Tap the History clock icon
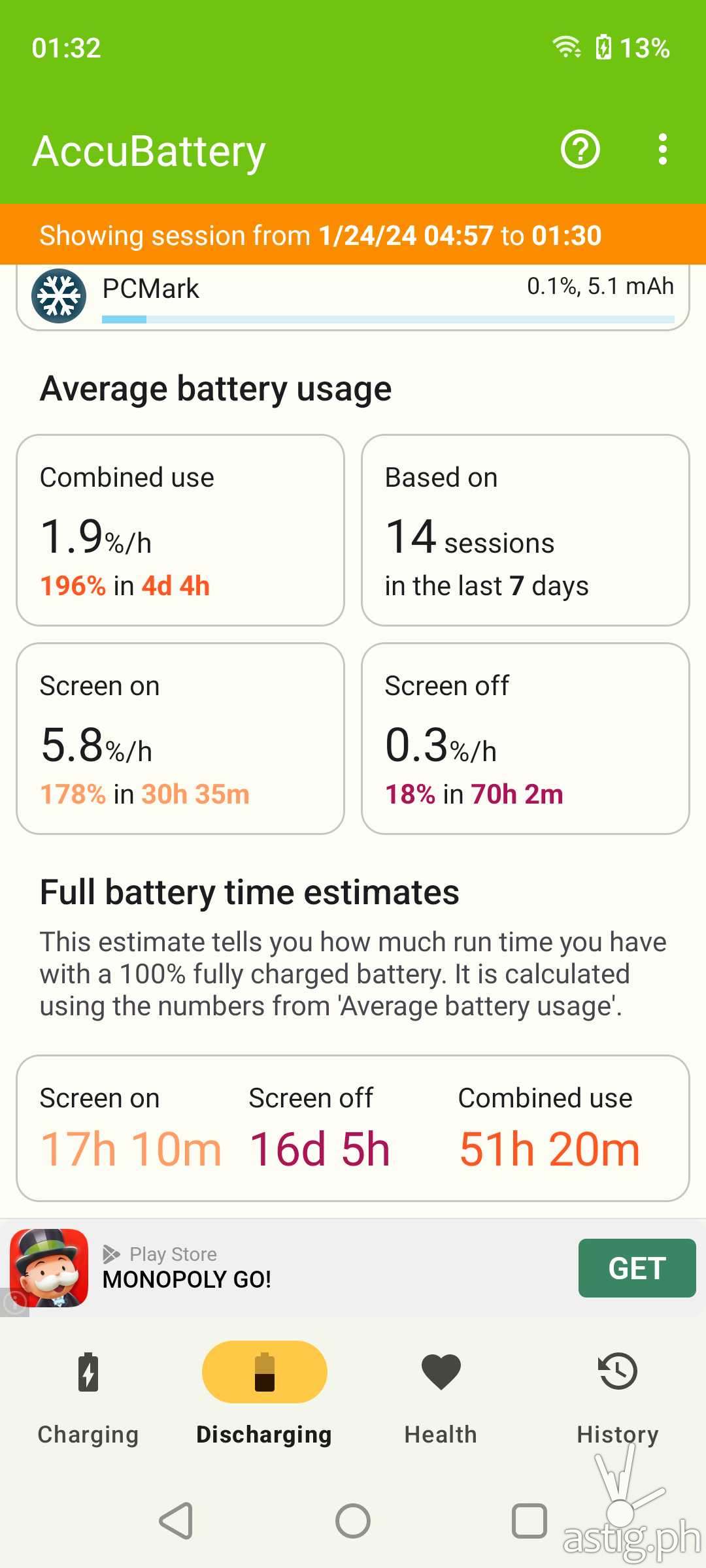The image size is (706, 1568). point(618,1371)
